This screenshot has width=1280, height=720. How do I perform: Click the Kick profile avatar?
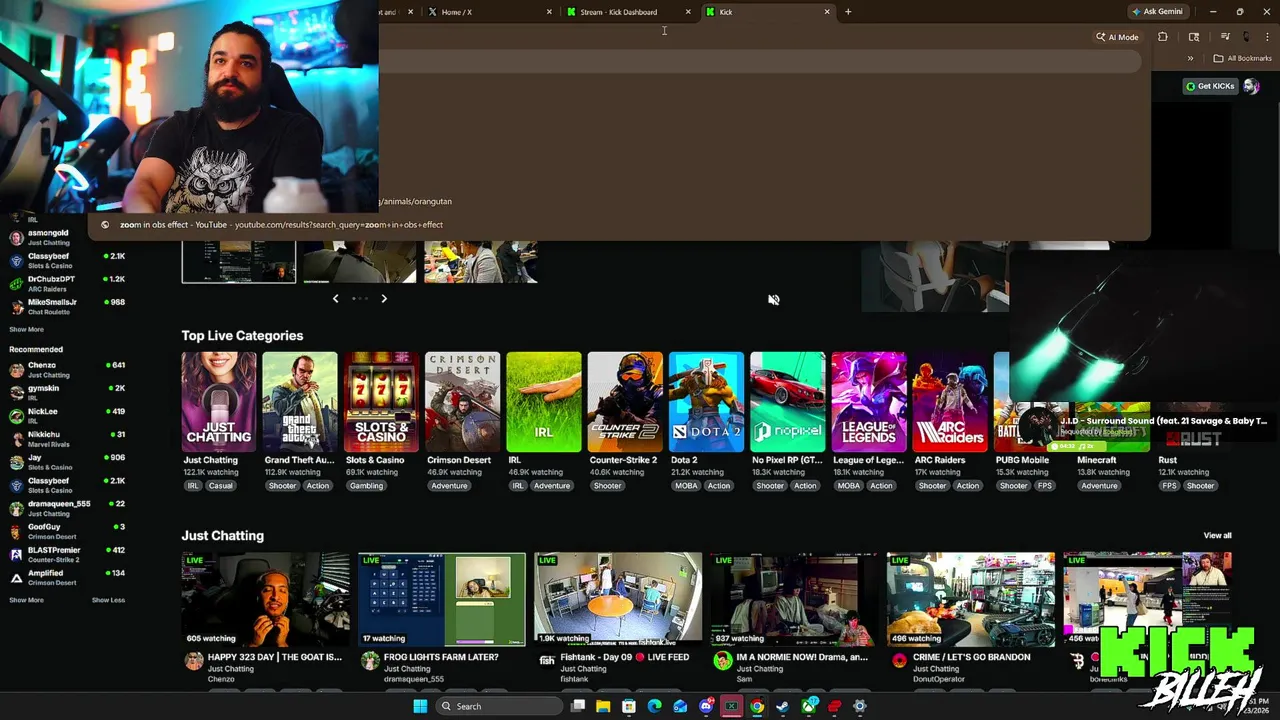pos(1251,86)
